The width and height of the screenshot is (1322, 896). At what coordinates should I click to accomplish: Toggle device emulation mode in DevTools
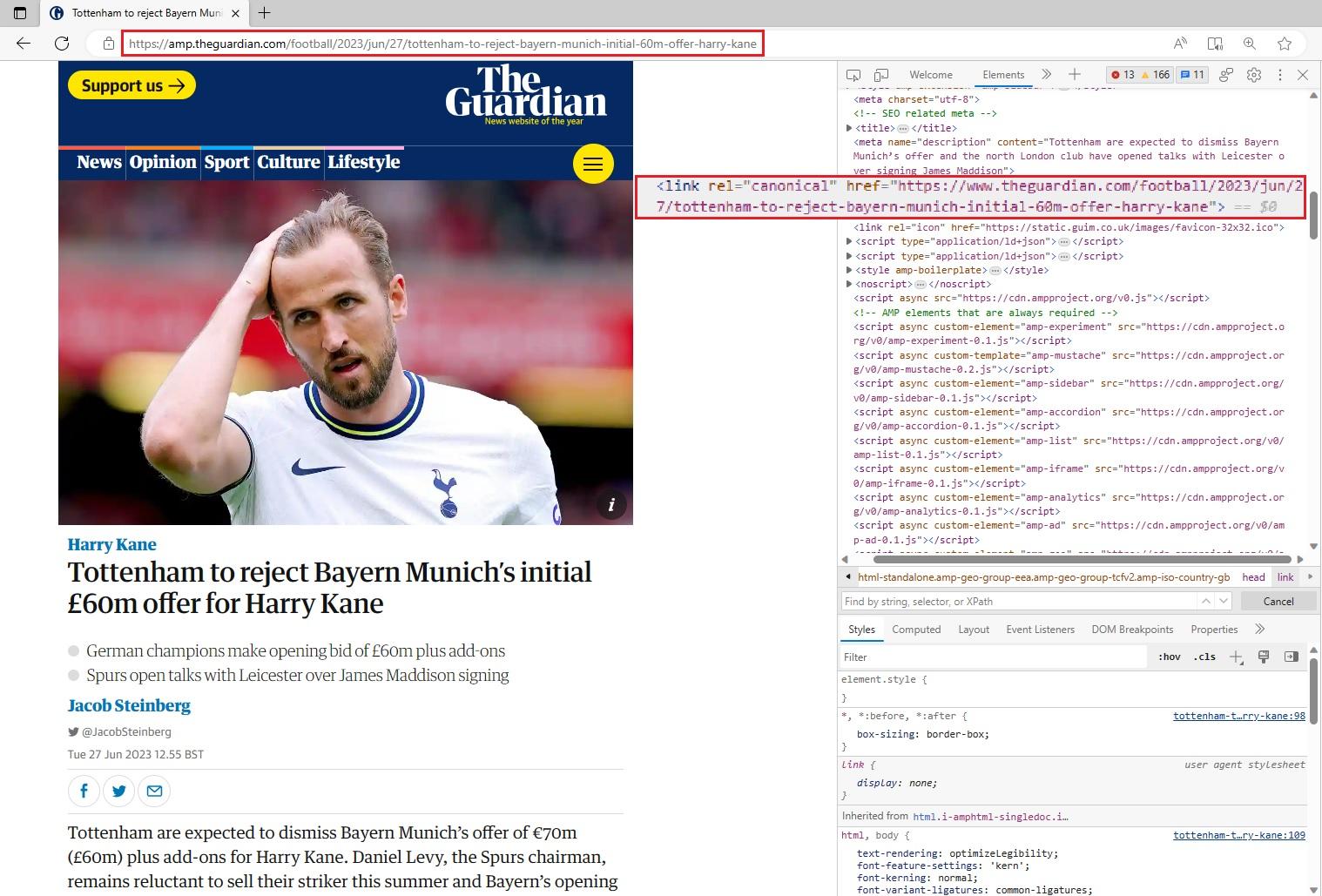pyautogui.click(x=881, y=75)
